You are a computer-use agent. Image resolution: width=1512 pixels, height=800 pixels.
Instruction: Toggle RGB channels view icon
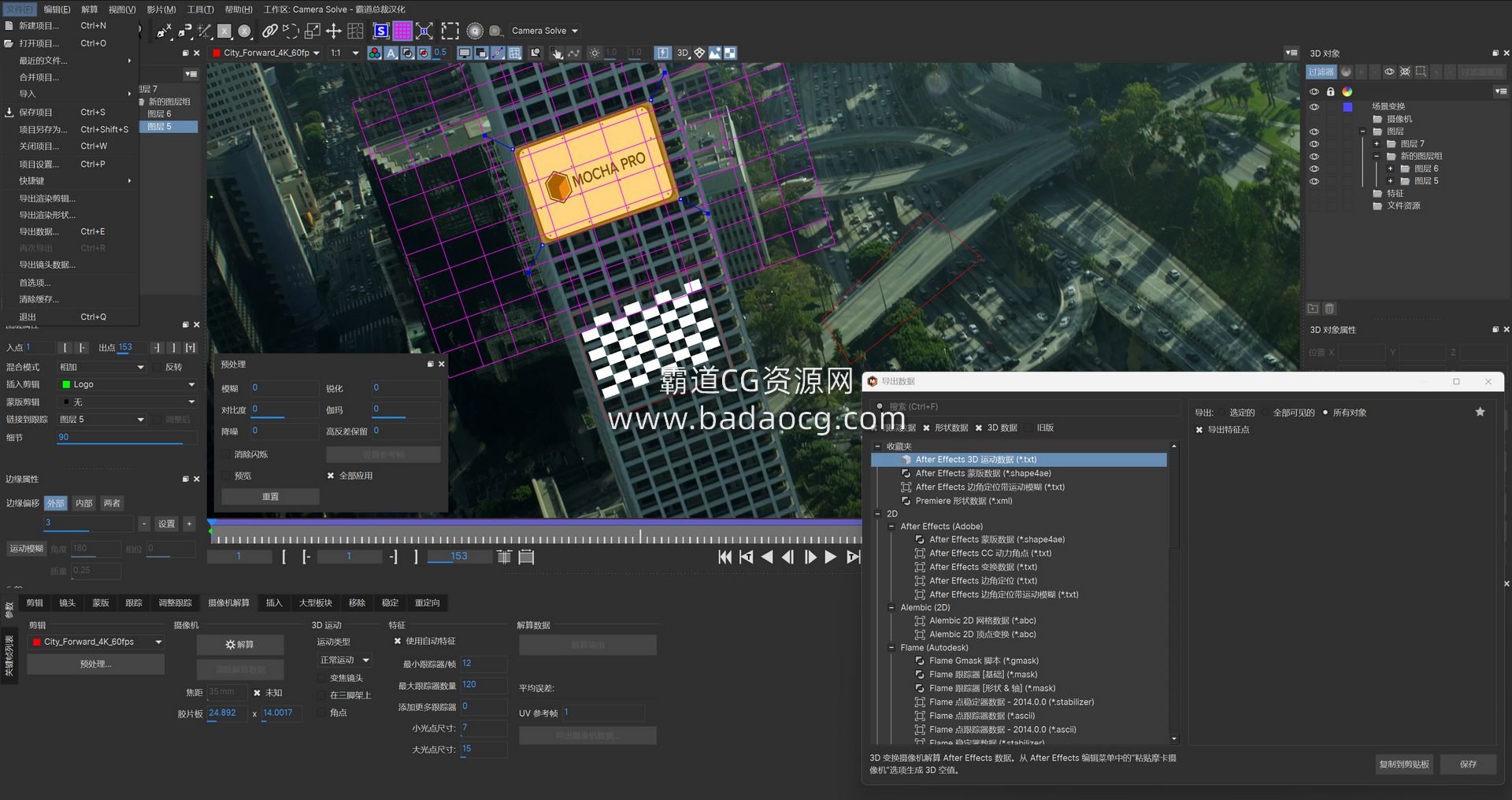pos(375,53)
